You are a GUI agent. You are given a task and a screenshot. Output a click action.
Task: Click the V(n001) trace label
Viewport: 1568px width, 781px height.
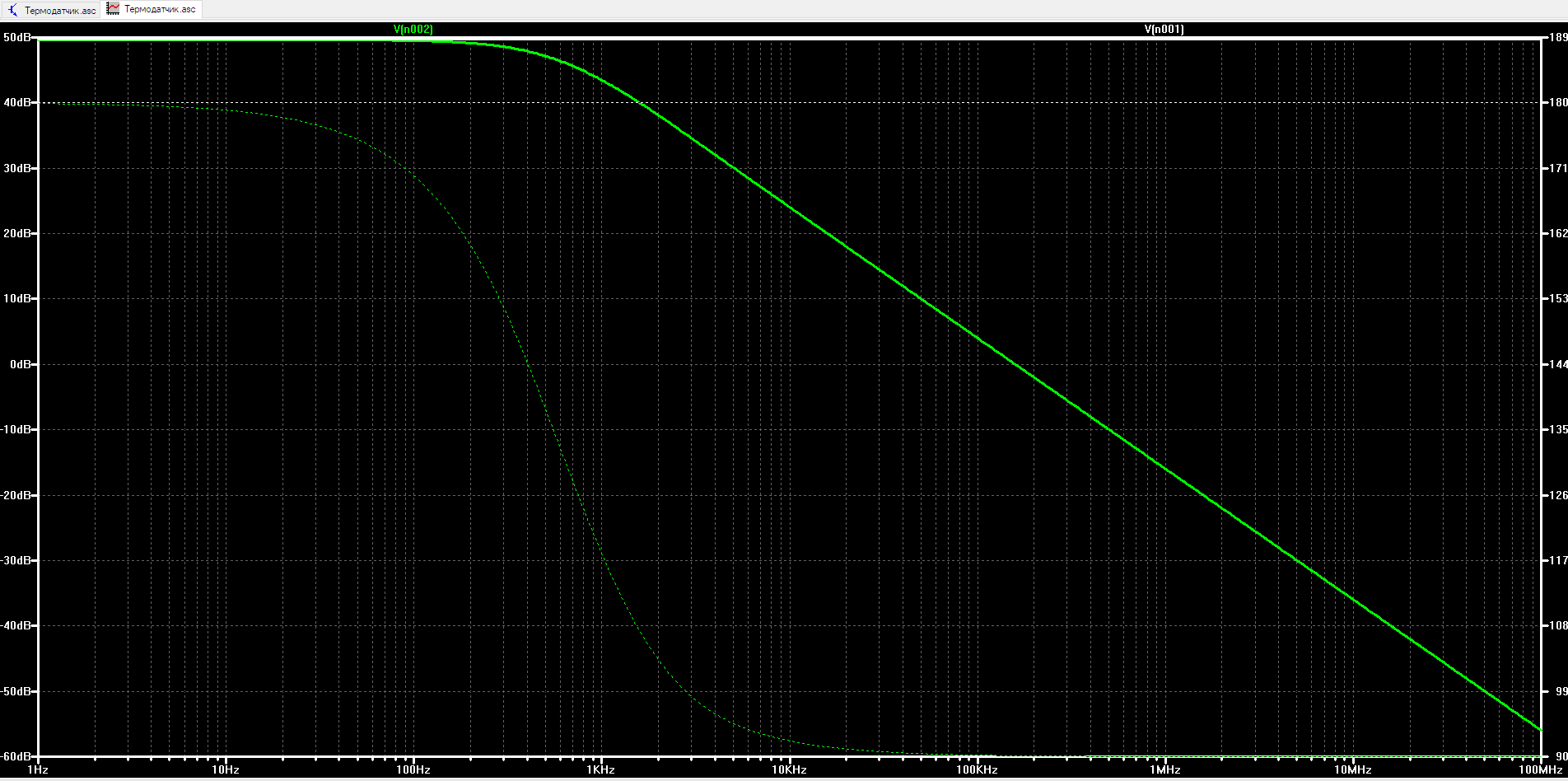pyautogui.click(x=1164, y=30)
